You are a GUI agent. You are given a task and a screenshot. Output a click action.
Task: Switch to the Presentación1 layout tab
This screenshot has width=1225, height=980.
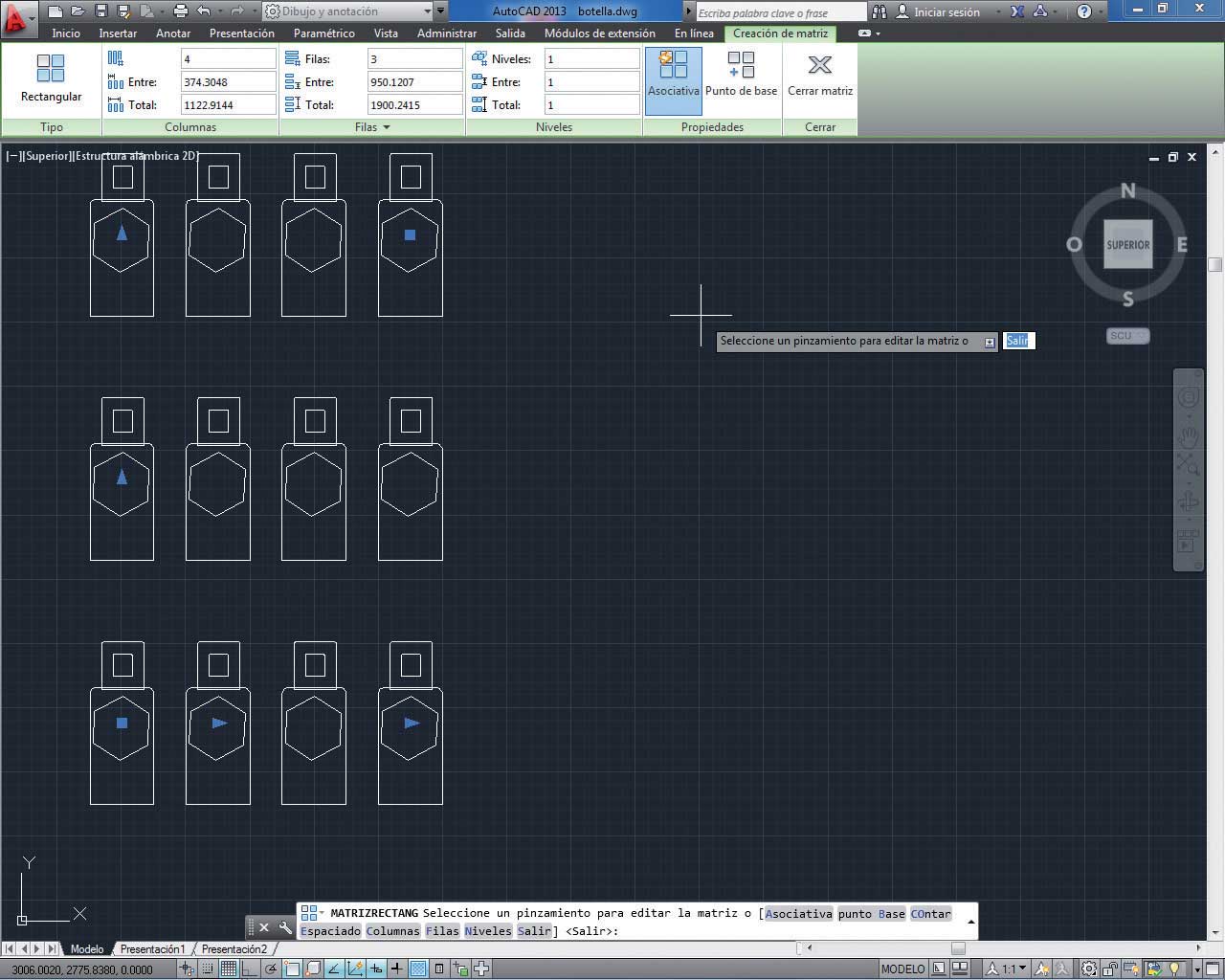(x=152, y=949)
